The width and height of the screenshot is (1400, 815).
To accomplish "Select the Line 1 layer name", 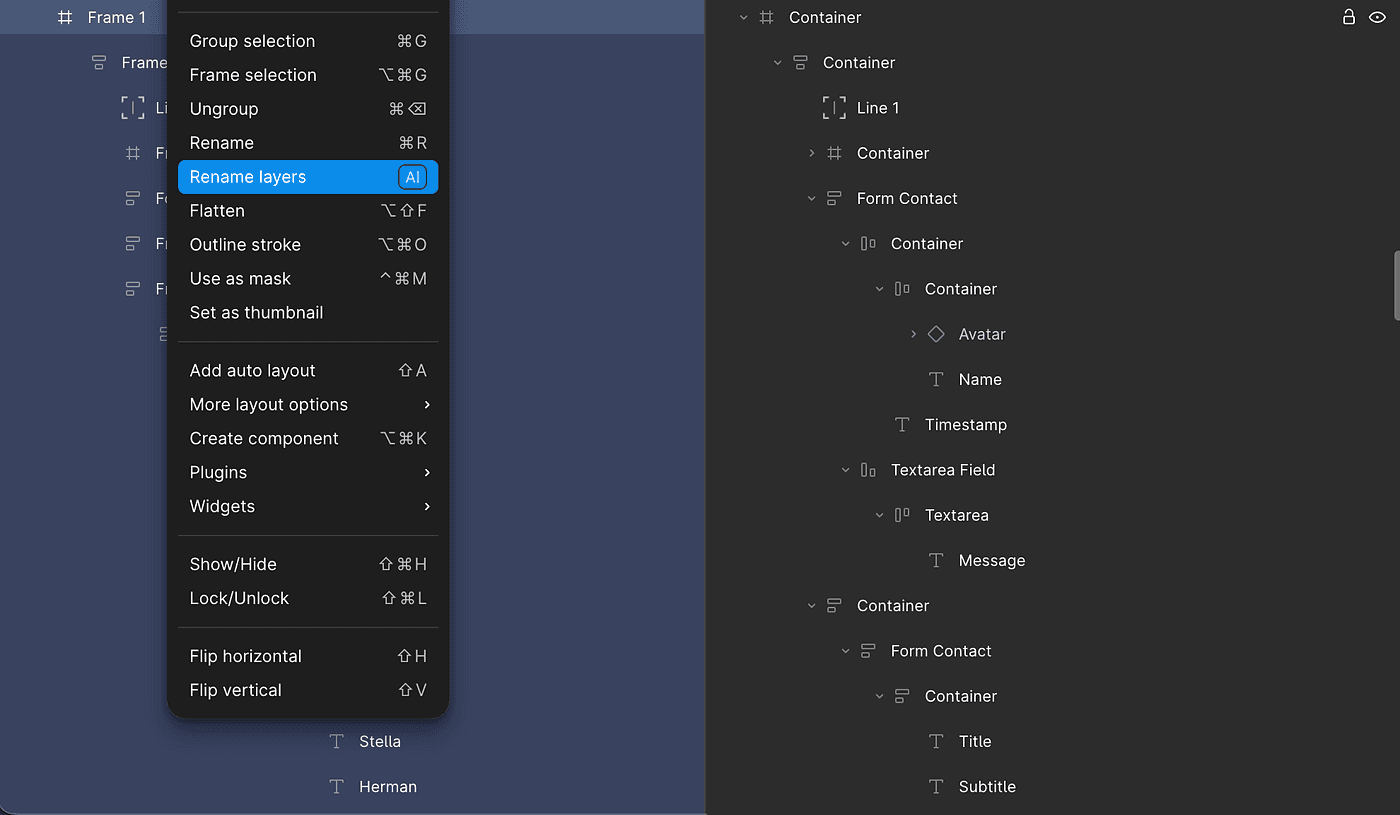I will tap(878, 108).
